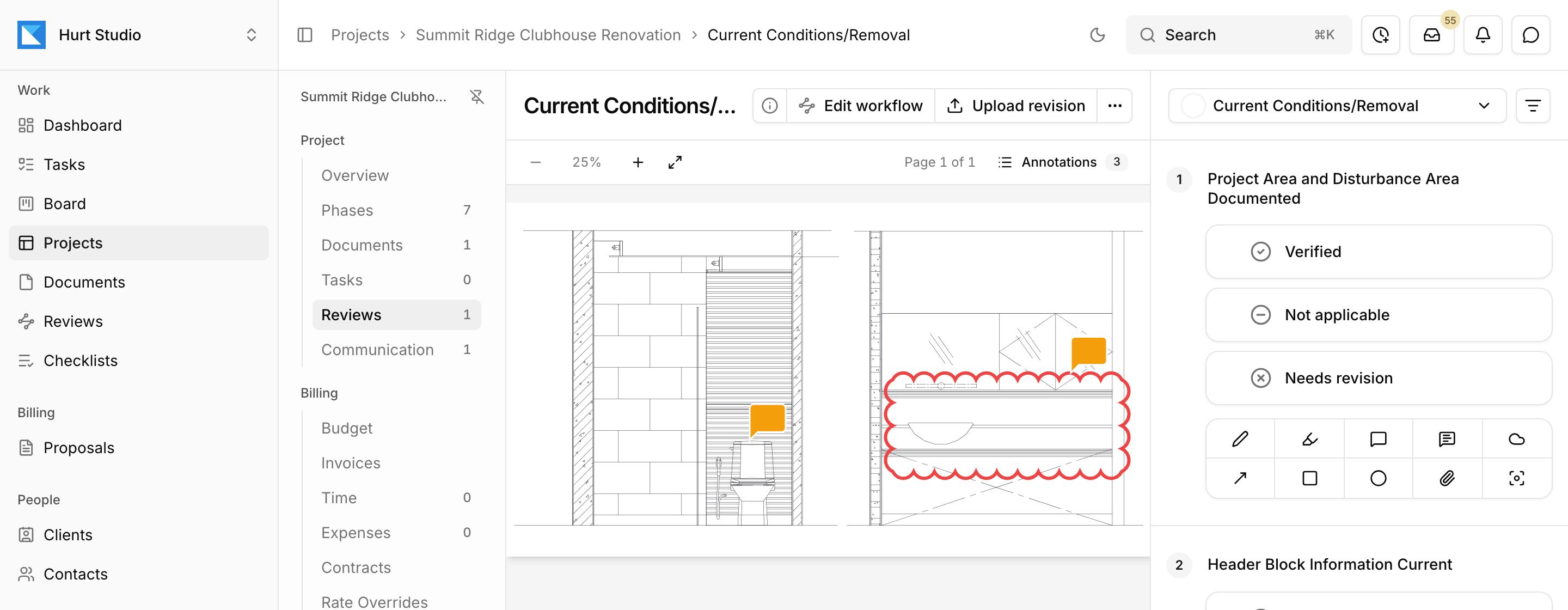Toggle dark mode with the moon icon
This screenshot has width=1568, height=610.
click(x=1097, y=35)
